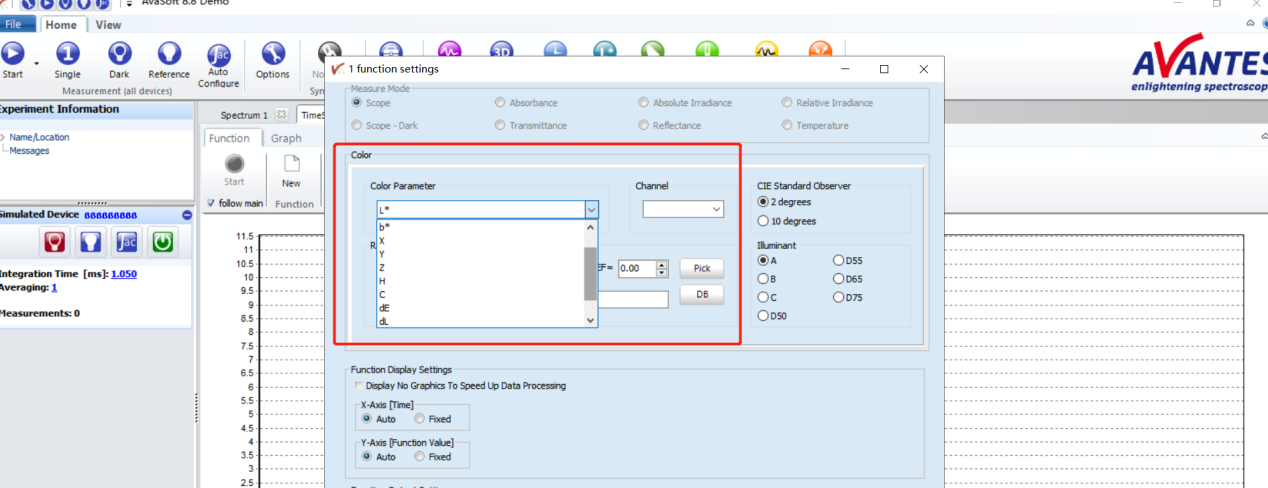Viewport: 1268px width, 488px height.
Task: Select 10 degrees CIE observer
Action: click(x=764, y=221)
